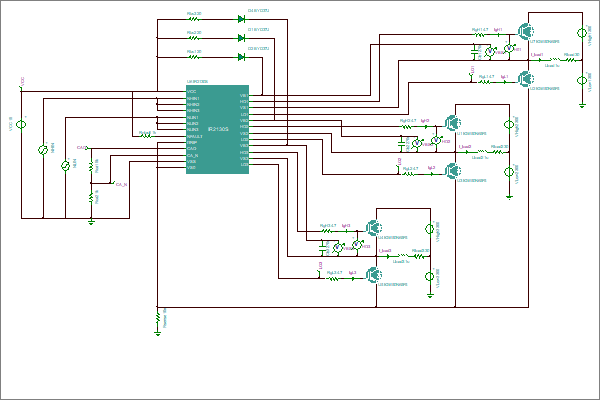600x400 pixels.
Task: Click the VHigh1 voltage source symbol
Action: point(582,33)
